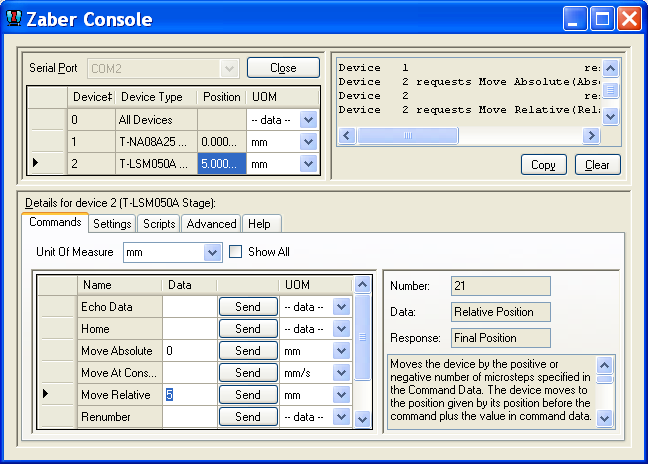Viewport: 648px width, 464px height.
Task: Maximize the Zaber Console window
Action: pos(602,19)
